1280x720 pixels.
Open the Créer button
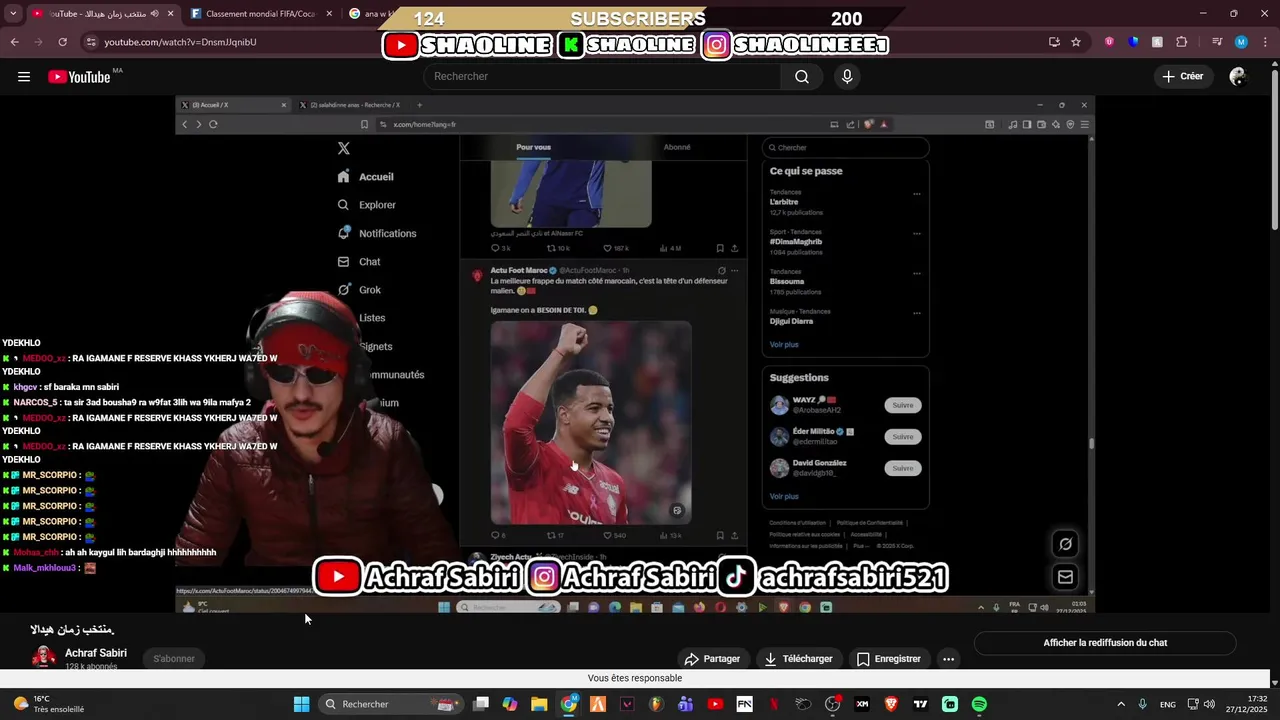click(1183, 76)
